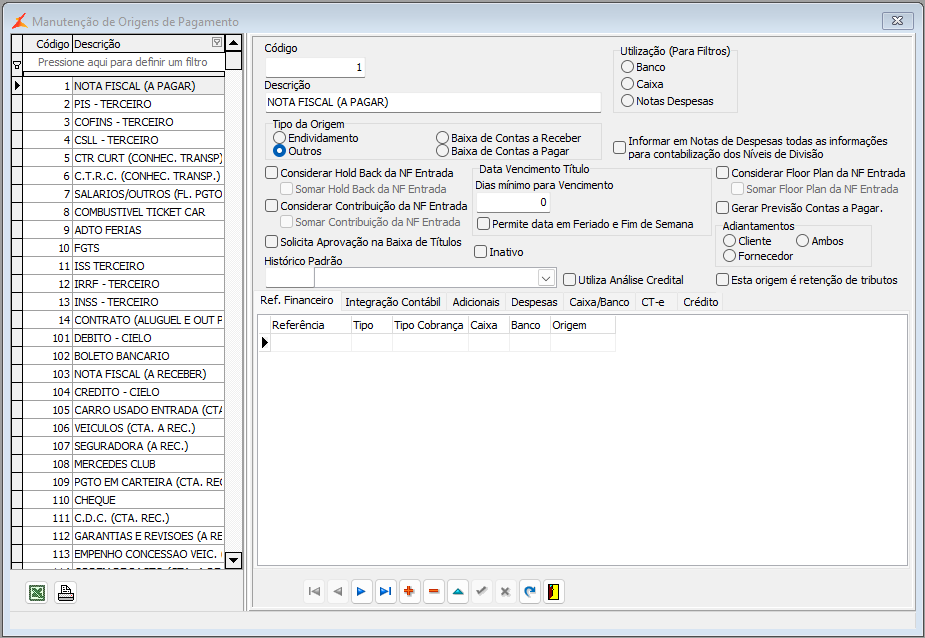Viewport: 925px width, 638px height.
Task: Select the Caixa usage radio button
Action: pos(628,84)
